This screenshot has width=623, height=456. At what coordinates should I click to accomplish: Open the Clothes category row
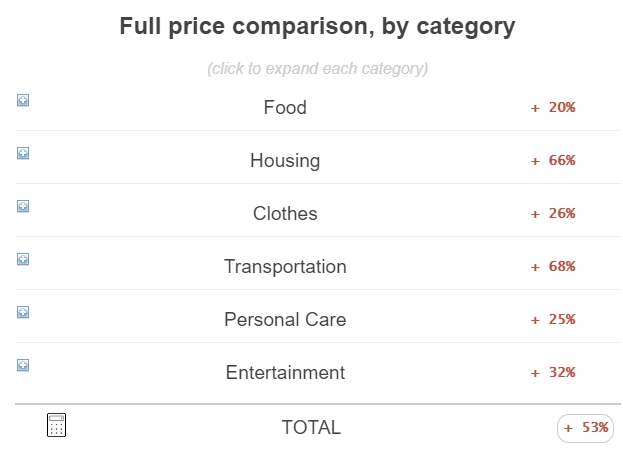click(318, 211)
